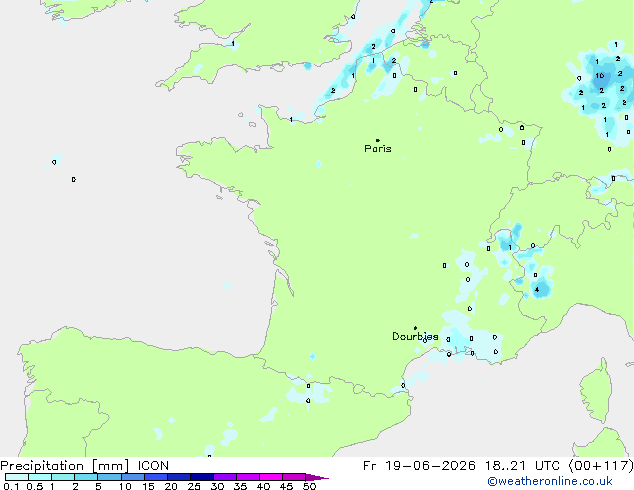
Task: Click the 'Precipitation [mm]' title text
Action: [x=65, y=466]
